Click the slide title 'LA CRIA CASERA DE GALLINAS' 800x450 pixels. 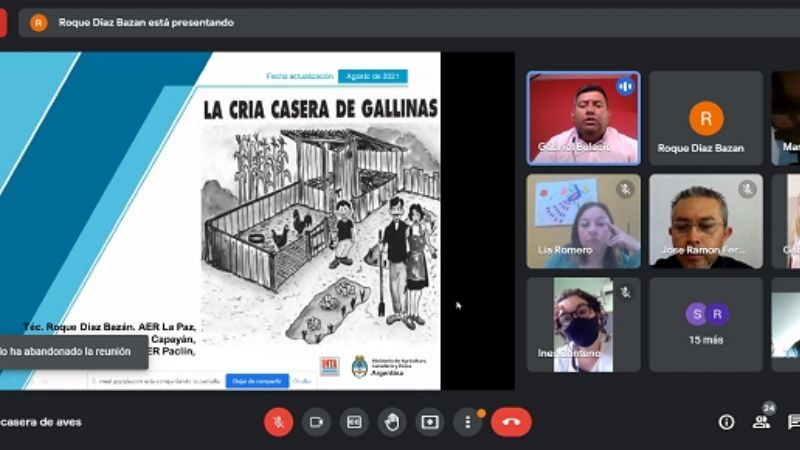320,109
